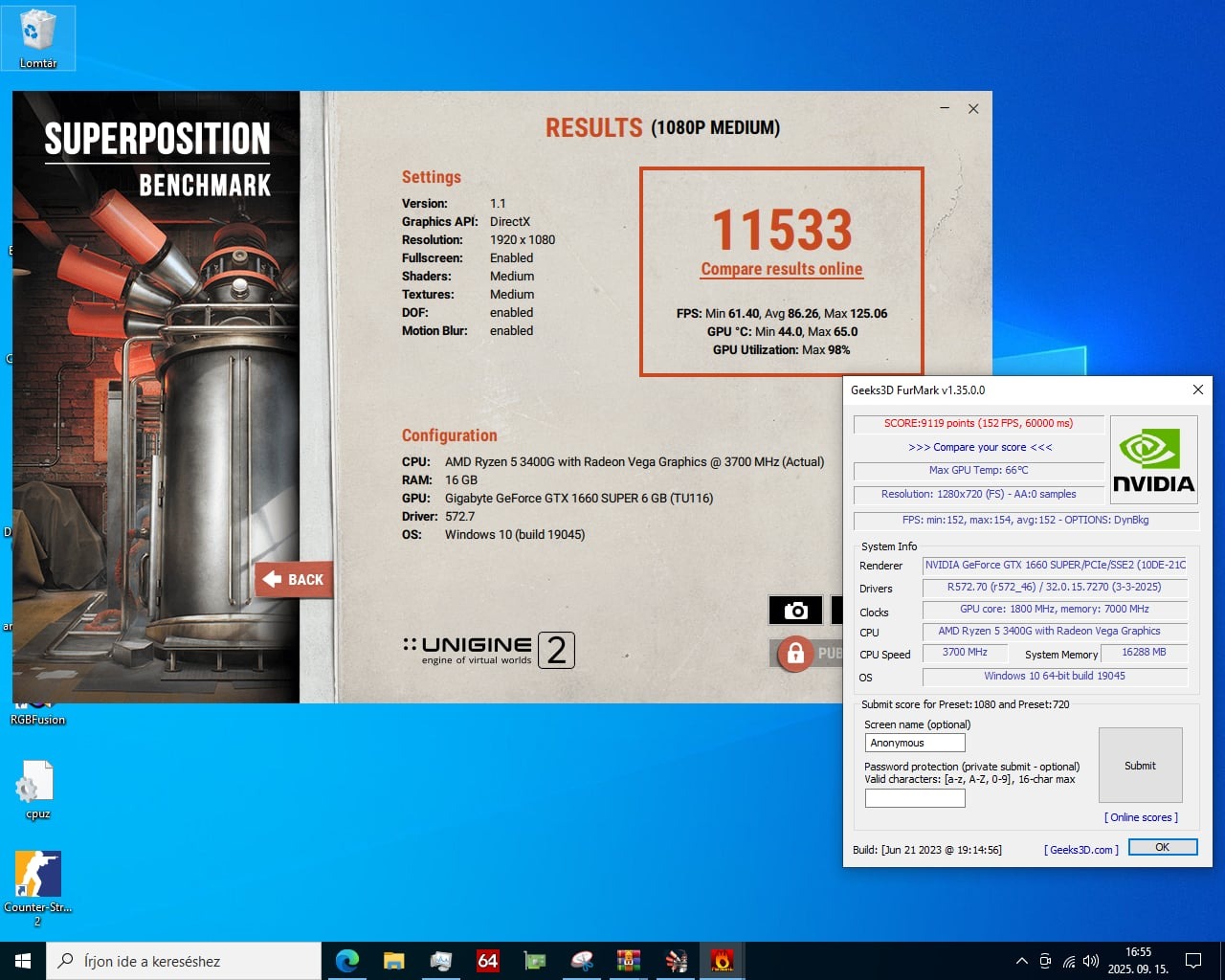Screen dimensions: 1225x980
Task: Click Compare your score link in FurMark
Action: (980, 447)
